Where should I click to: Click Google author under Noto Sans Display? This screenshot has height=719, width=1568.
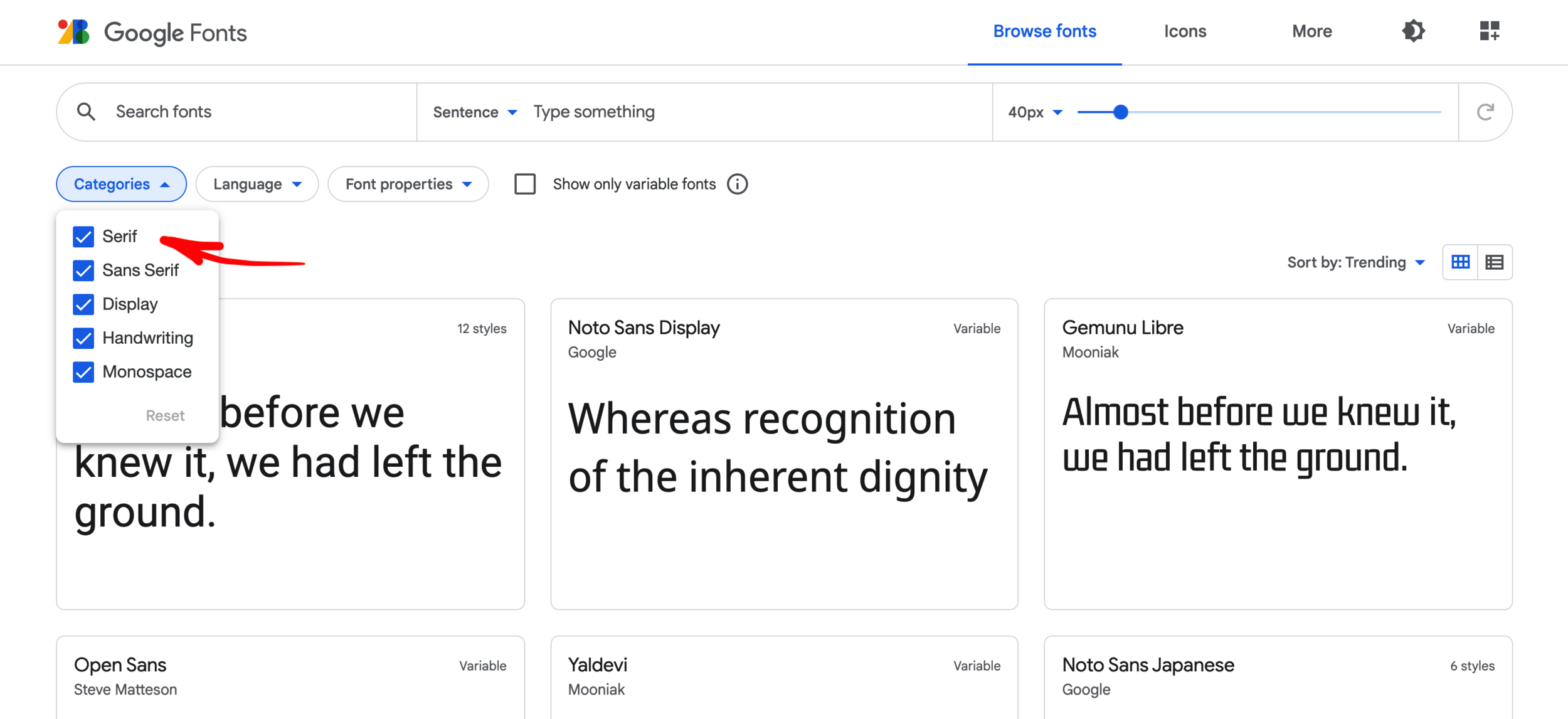tap(592, 353)
